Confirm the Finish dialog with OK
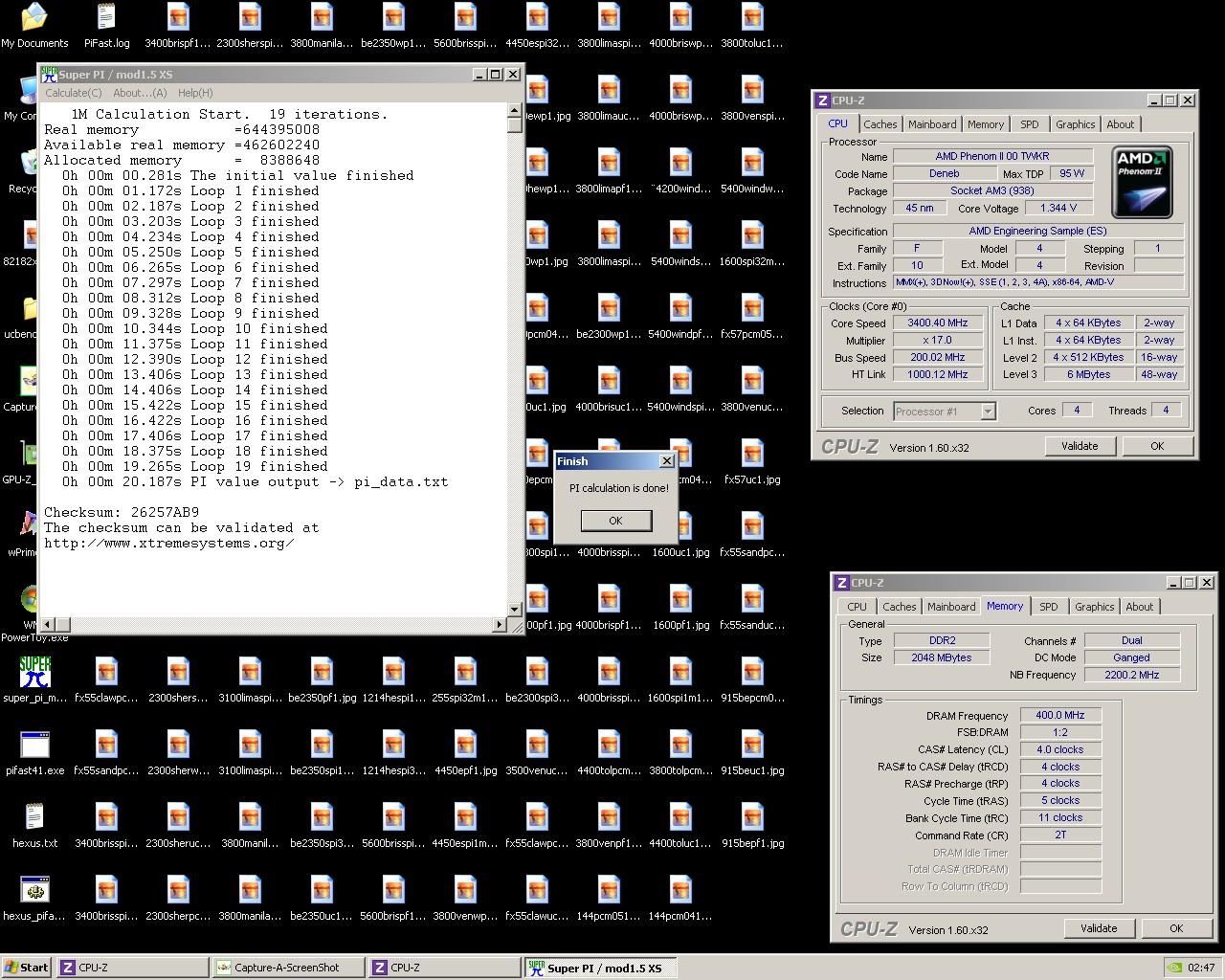This screenshot has width=1225, height=980. pyautogui.click(x=615, y=521)
